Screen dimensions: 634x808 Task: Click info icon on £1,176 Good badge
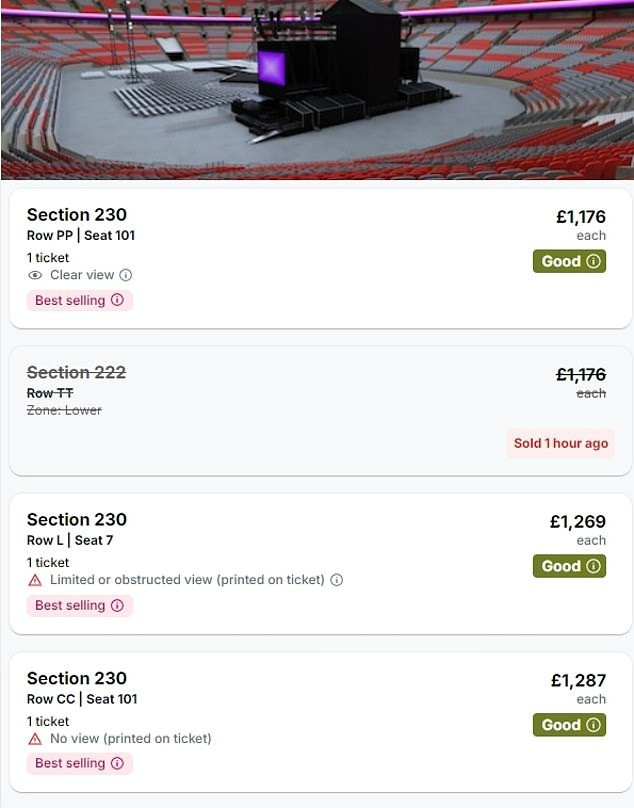pos(593,261)
